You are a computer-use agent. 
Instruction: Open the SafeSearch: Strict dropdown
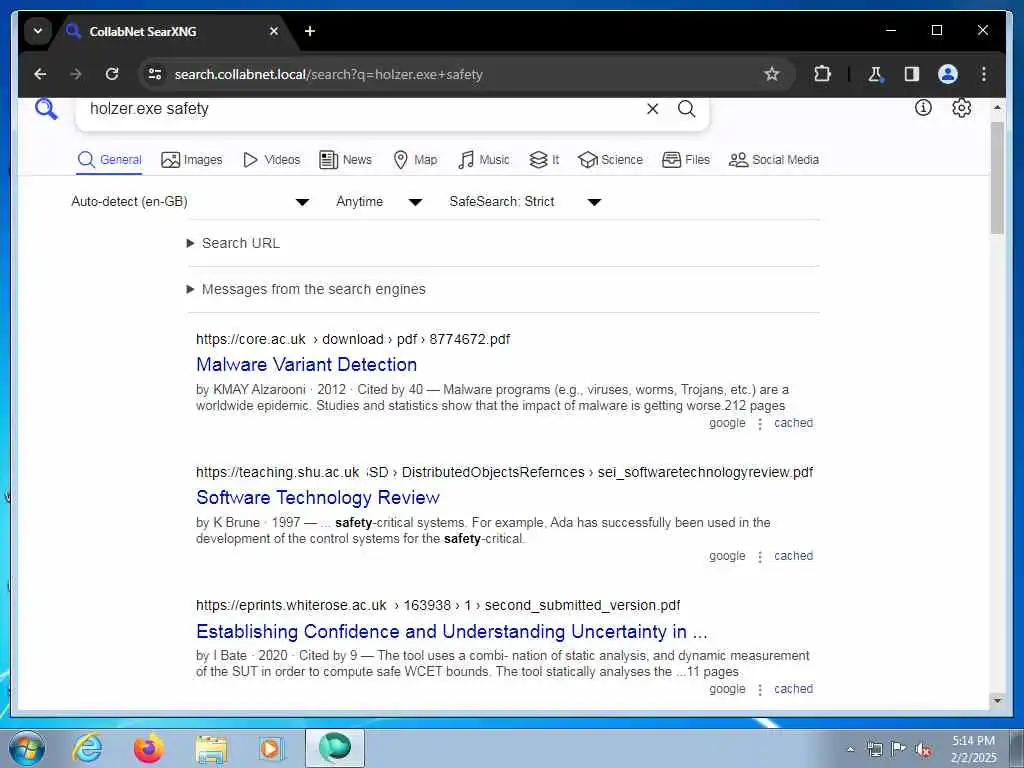click(525, 202)
